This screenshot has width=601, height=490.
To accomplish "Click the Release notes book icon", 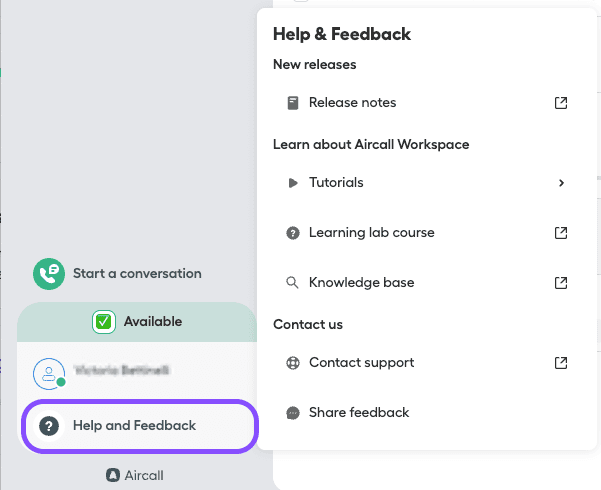I will click(293, 103).
